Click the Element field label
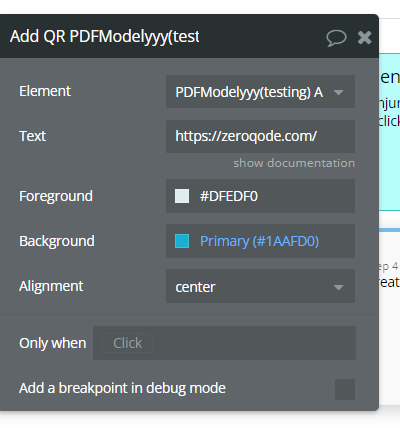This screenshot has width=400, height=428. (45, 91)
